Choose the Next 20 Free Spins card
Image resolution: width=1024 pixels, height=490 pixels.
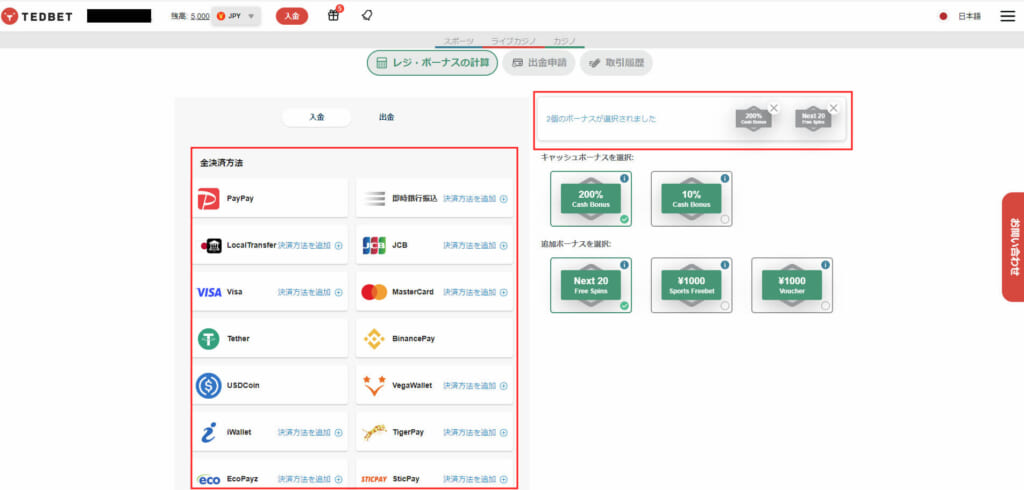[x=591, y=286]
